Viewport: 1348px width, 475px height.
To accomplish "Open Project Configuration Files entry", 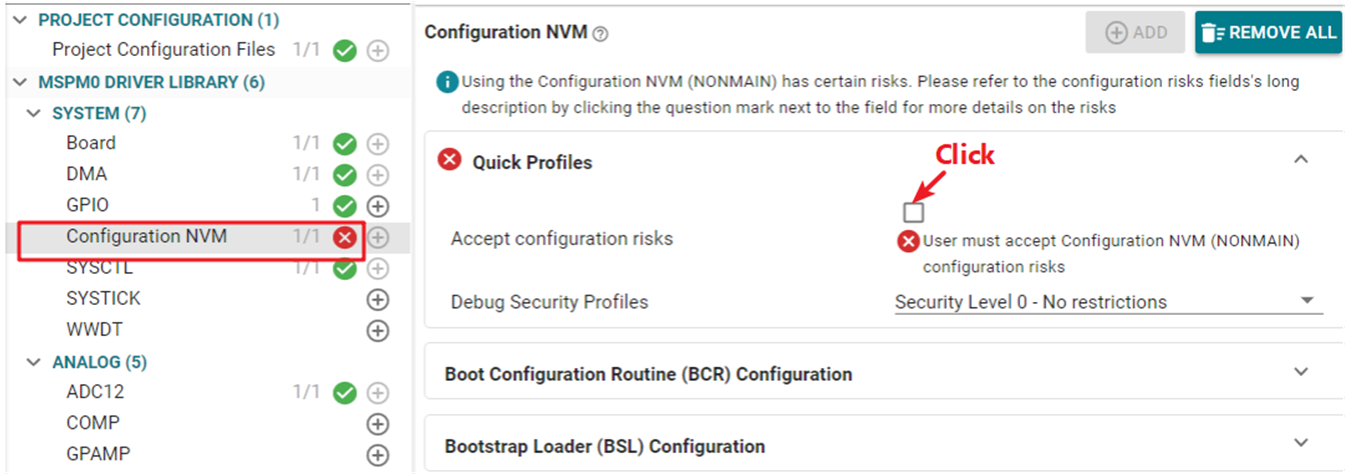I will click(163, 49).
